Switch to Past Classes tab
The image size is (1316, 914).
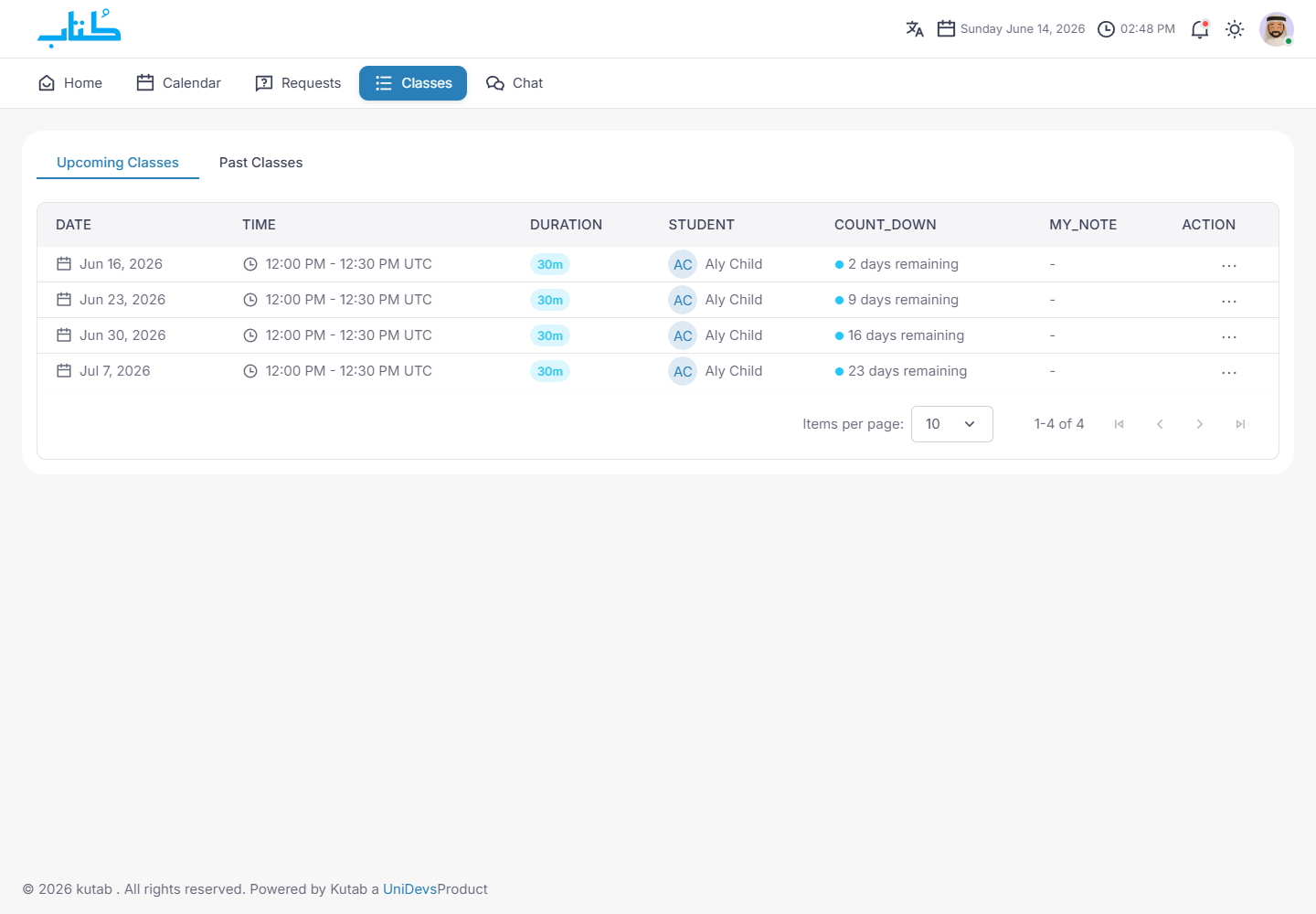coord(260,163)
